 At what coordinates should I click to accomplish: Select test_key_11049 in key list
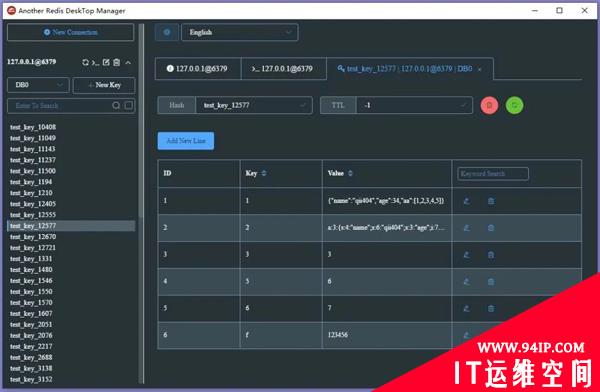click(x=71, y=138)
